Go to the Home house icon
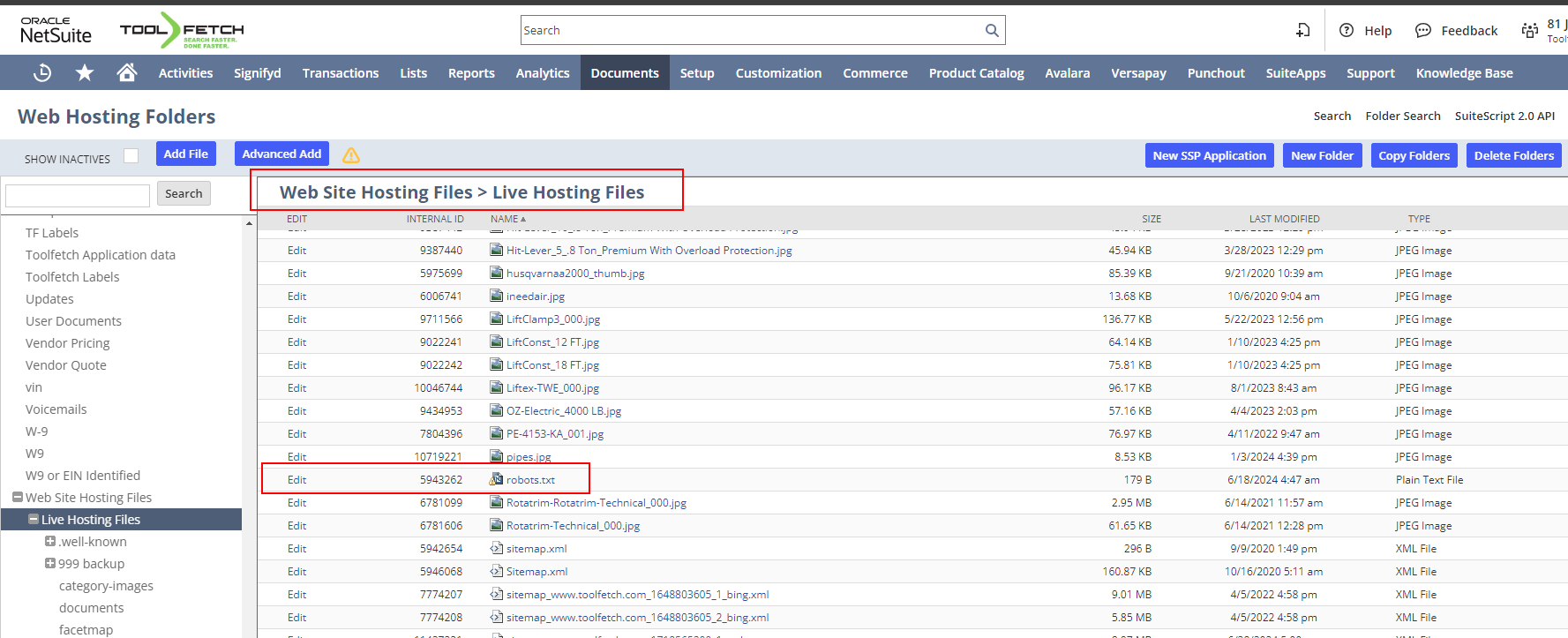The width and height of the screenshot is (1568, 638). click(x=127, y=73)
